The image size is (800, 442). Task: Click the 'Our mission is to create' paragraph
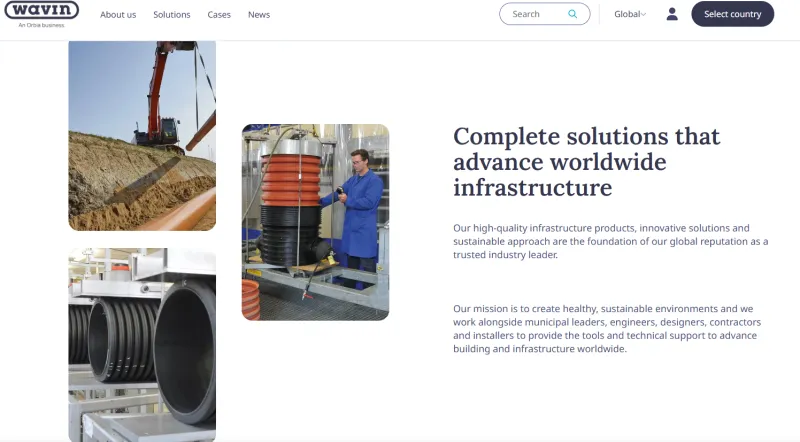tap(607, 329)
